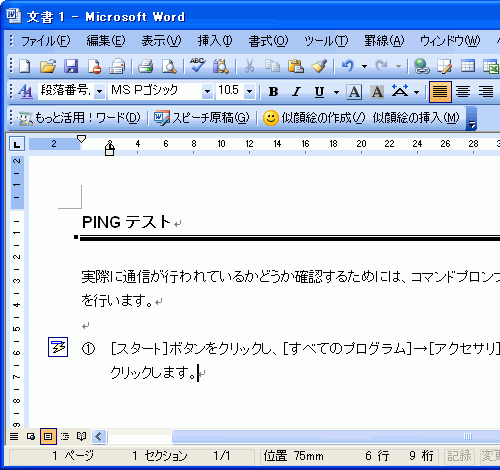Click the hanging indent marker on ruler
The image size is (500, 470).
point(110,146)
